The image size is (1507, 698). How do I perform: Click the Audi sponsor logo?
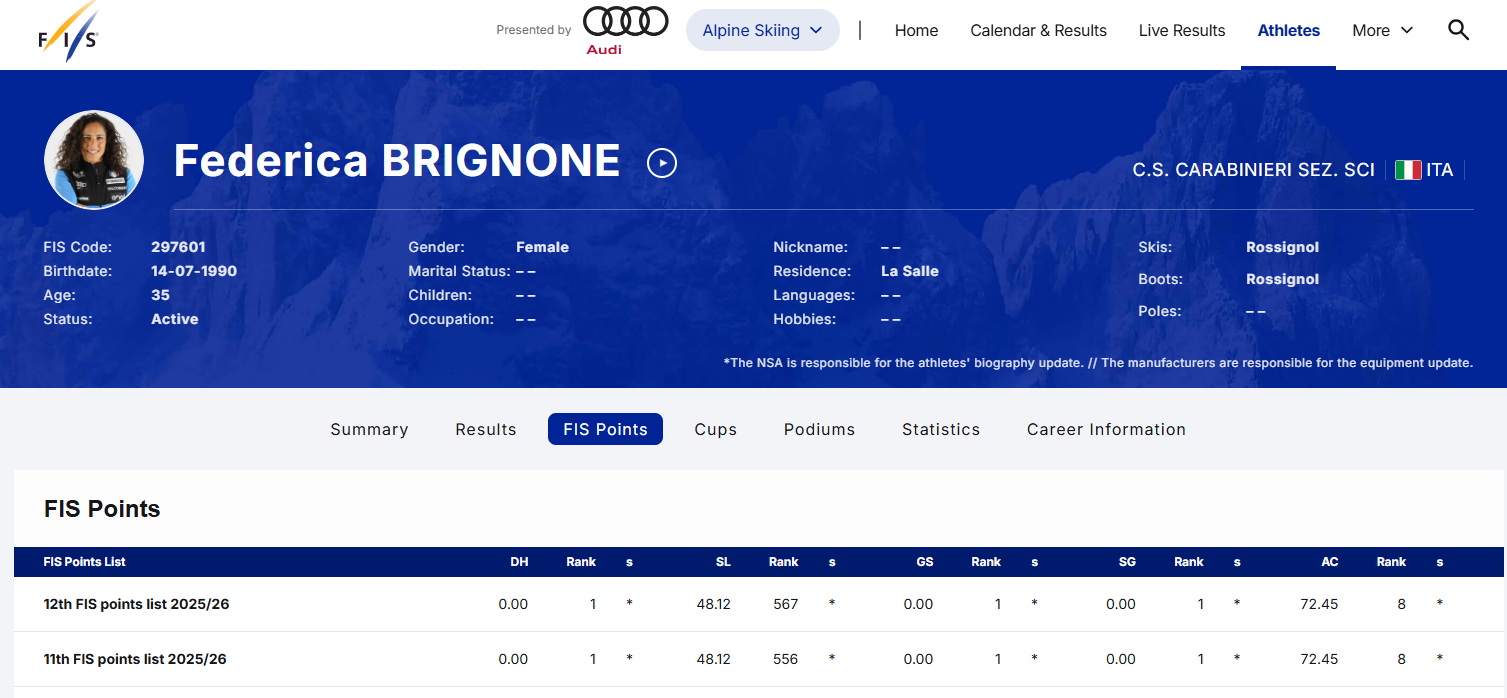(x=625, y=30)
